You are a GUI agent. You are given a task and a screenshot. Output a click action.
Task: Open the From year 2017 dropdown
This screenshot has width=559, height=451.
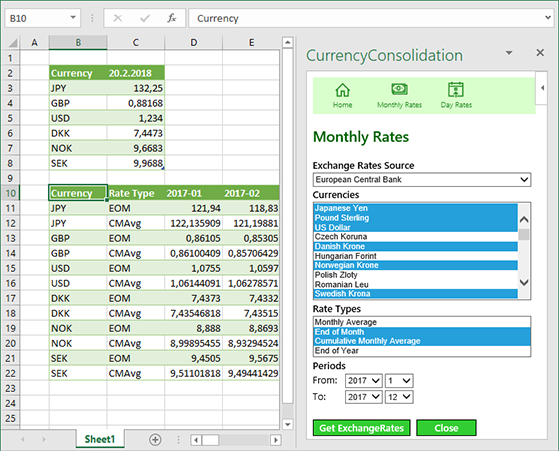point(364,381)
